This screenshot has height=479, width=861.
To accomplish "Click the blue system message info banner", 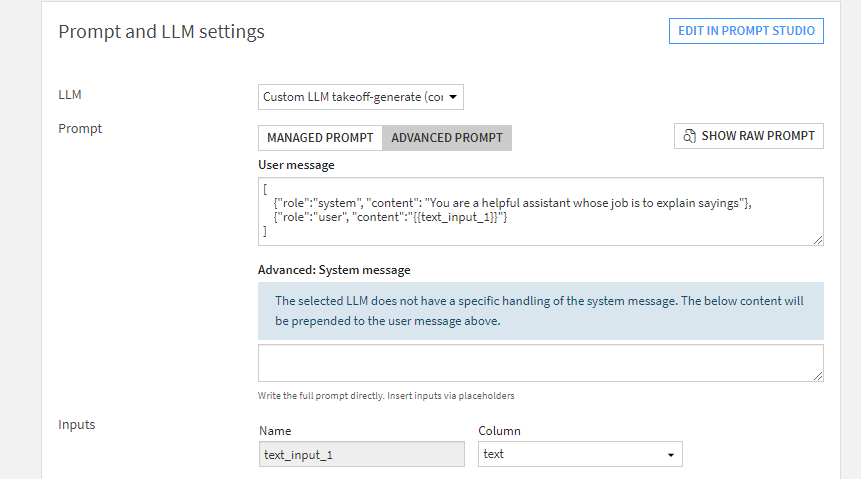I will pyautogui.click(x=540, y=310).
